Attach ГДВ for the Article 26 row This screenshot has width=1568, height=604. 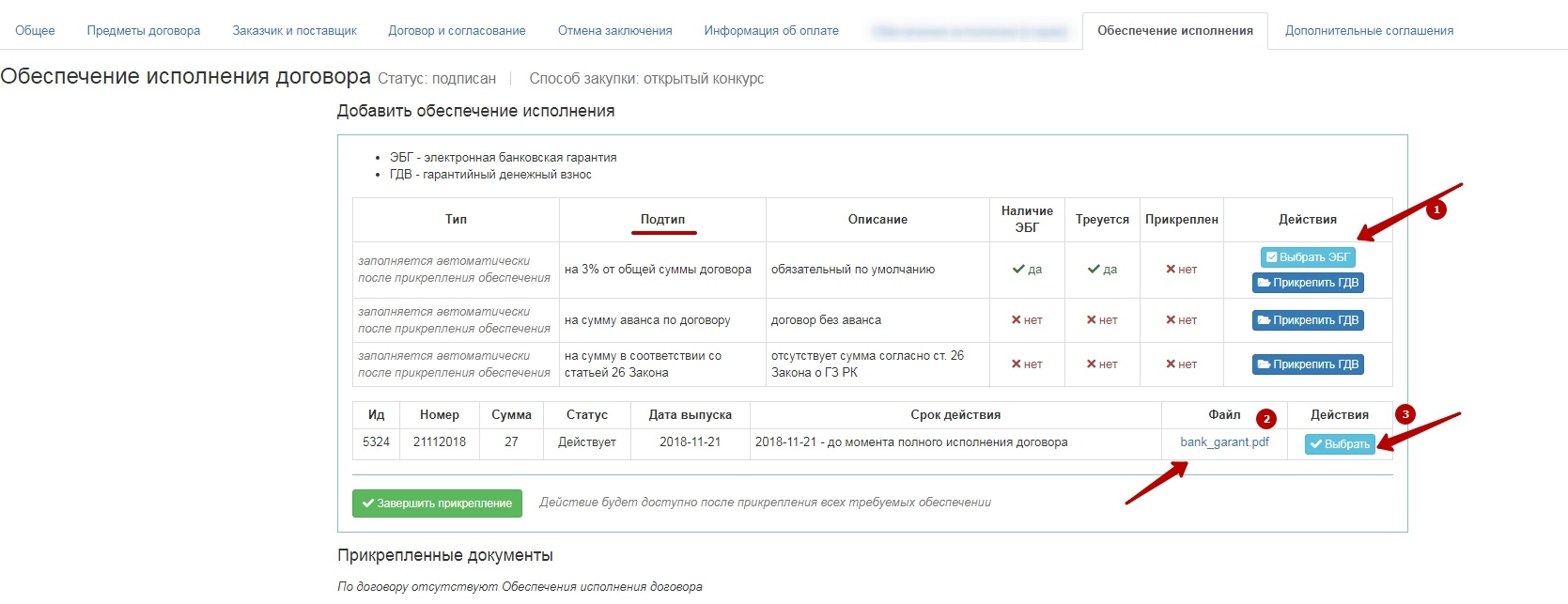point(1308,364)
